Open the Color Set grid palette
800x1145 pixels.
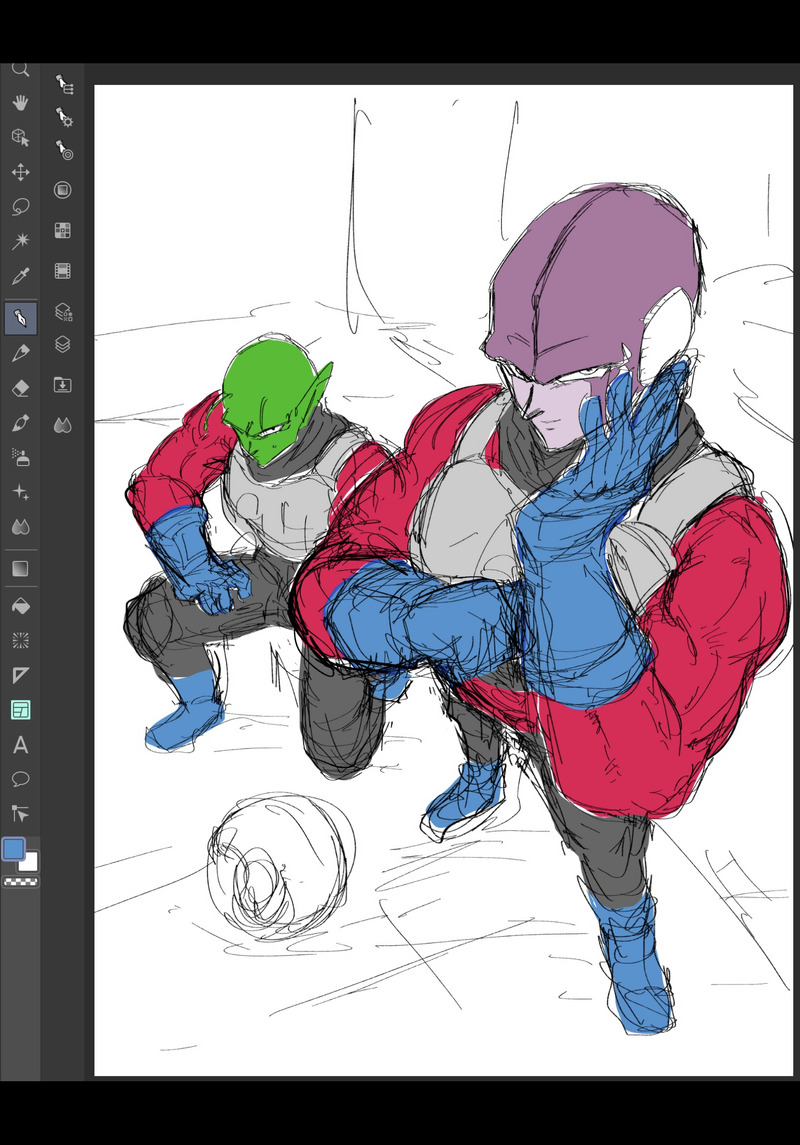point(63,231)
